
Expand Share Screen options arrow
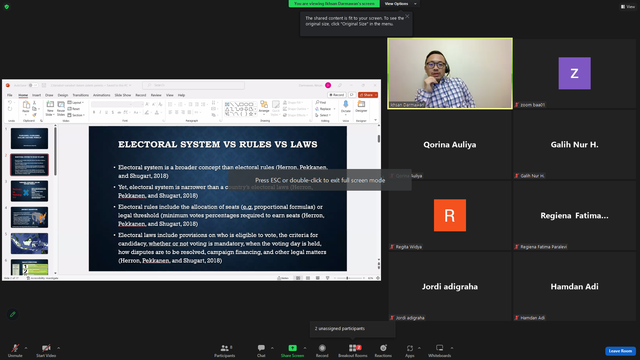click(305, 348)
